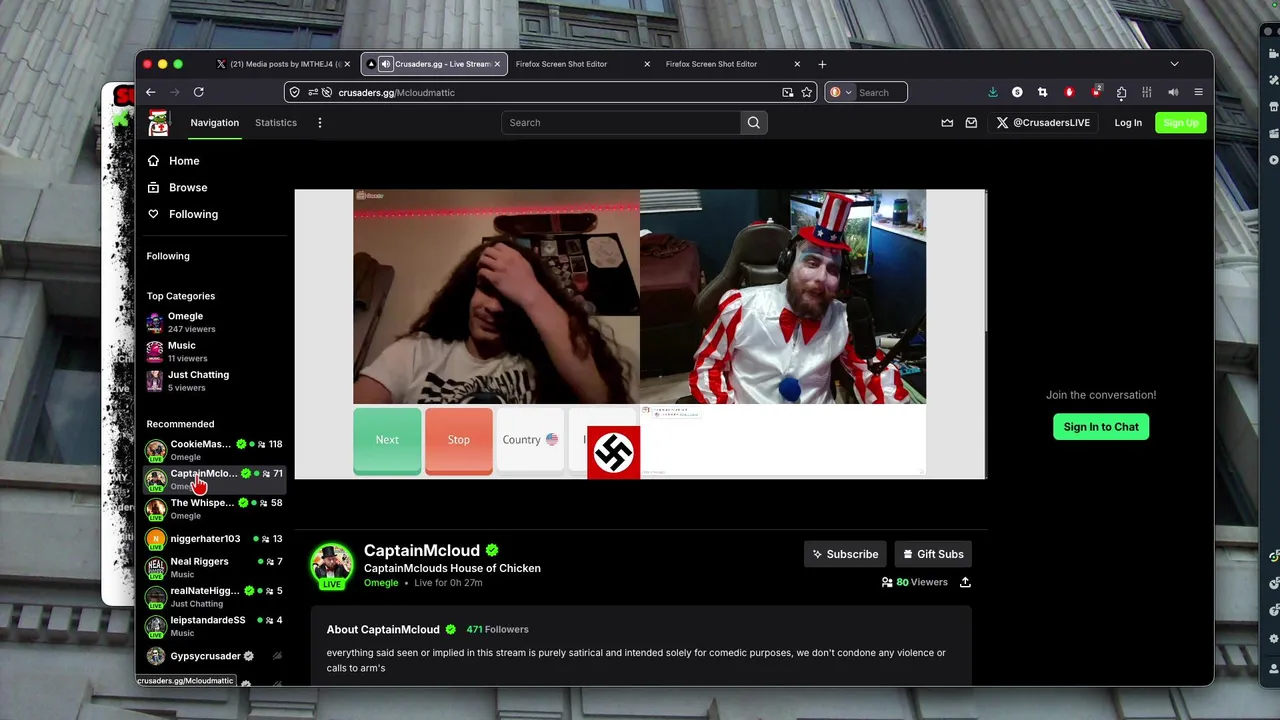Click the Just Chatting category icon

tap(154, 381)
